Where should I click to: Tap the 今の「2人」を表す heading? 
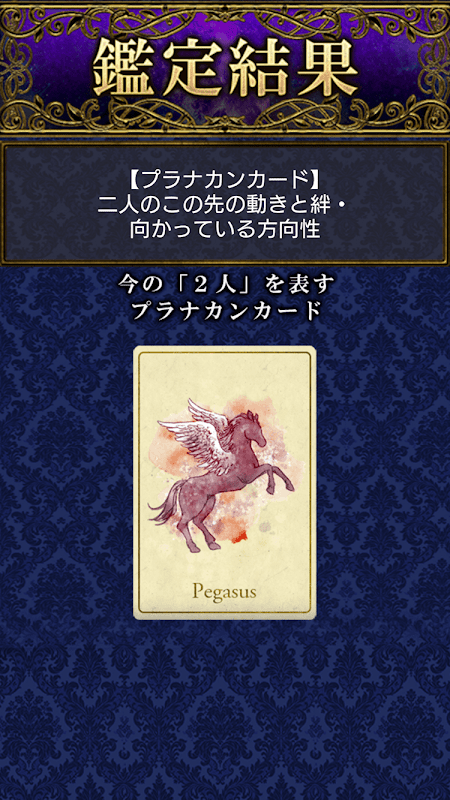[224, 285]
